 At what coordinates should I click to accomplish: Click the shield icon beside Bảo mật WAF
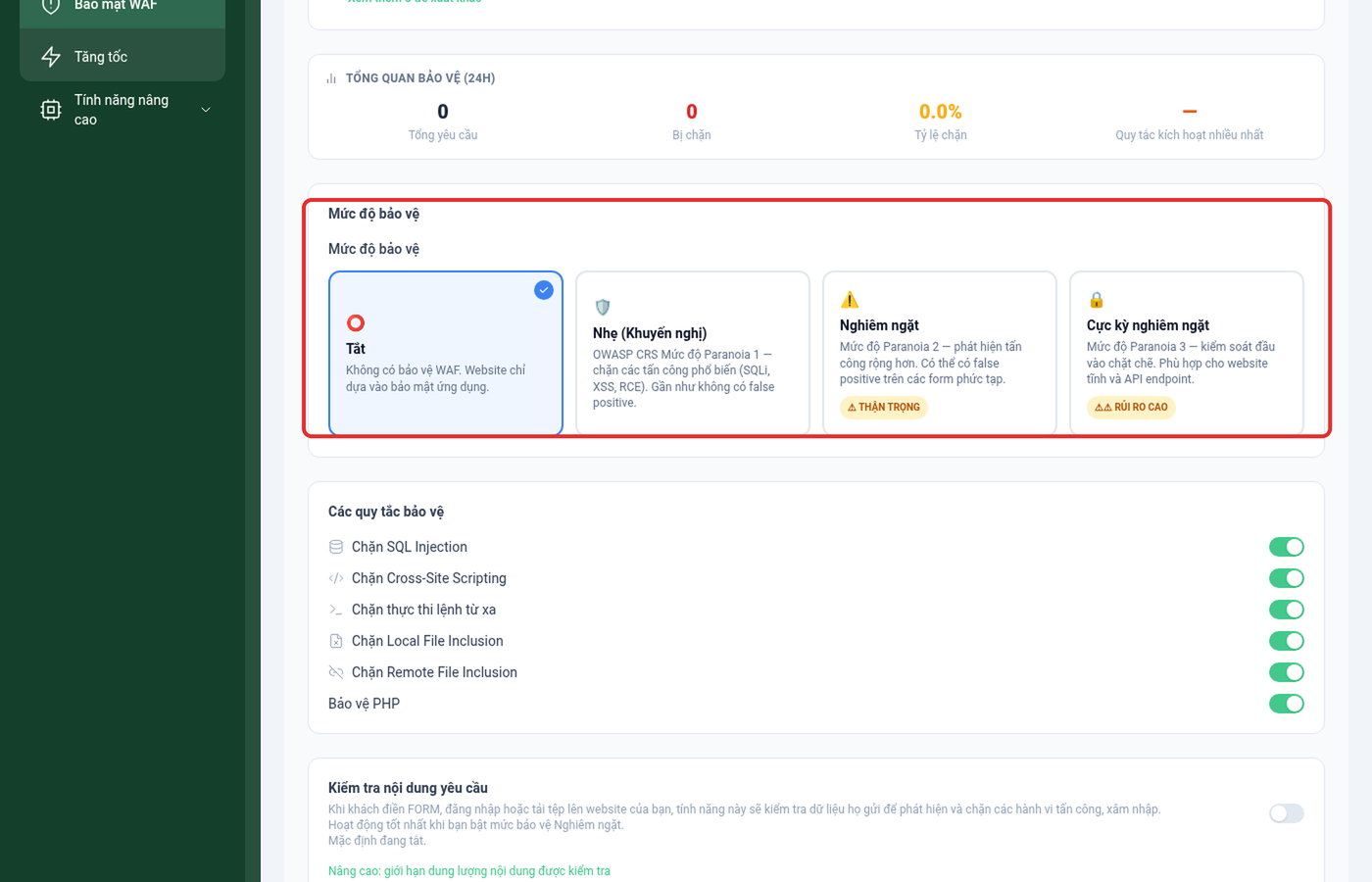(51, 5)
